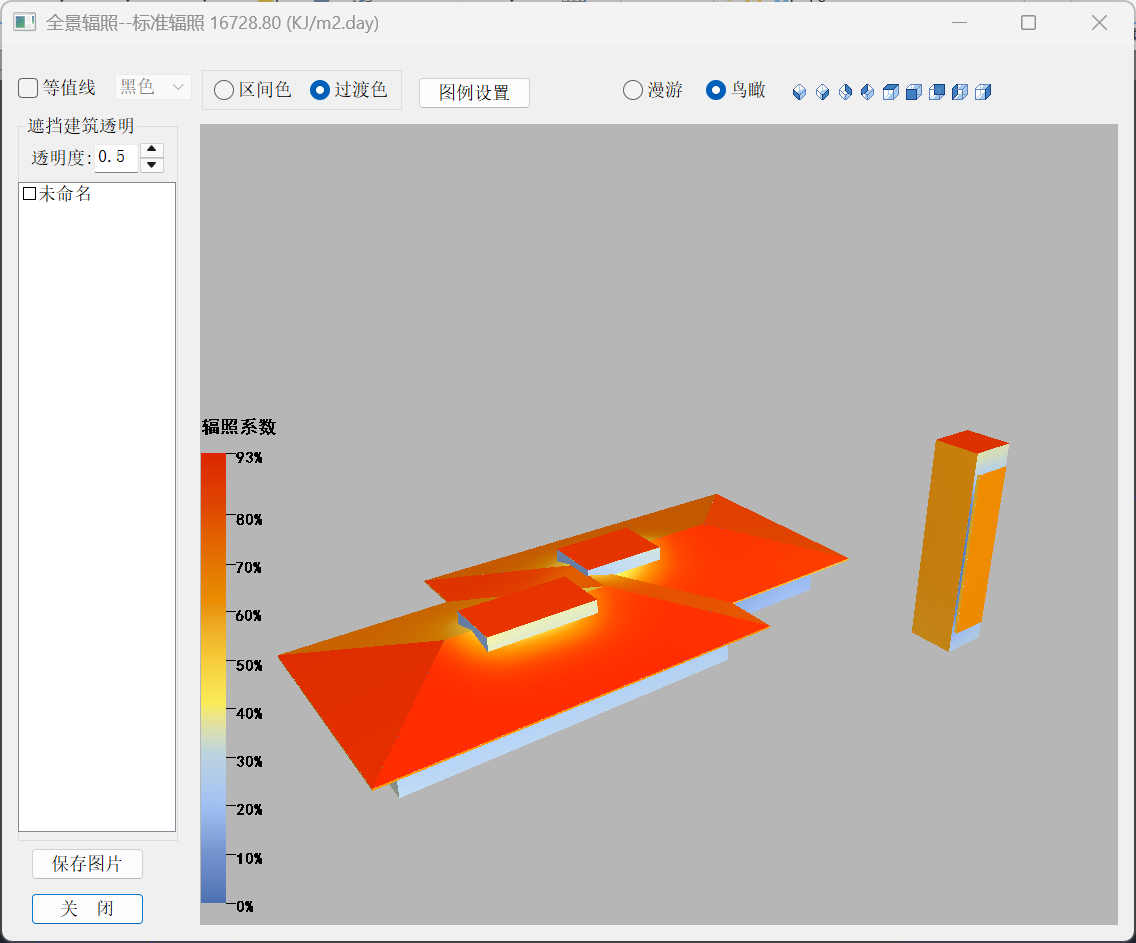
Task: Click the first isometric view cube icon
Action: tap(799, 92)
